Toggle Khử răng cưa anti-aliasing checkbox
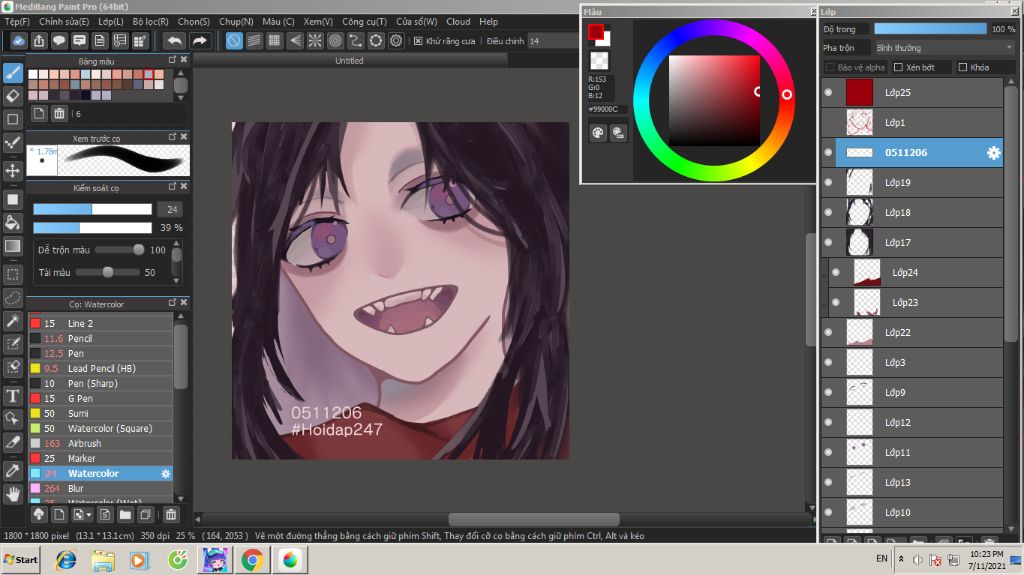This screenshot has height=575, width=1024. [418, 41]
